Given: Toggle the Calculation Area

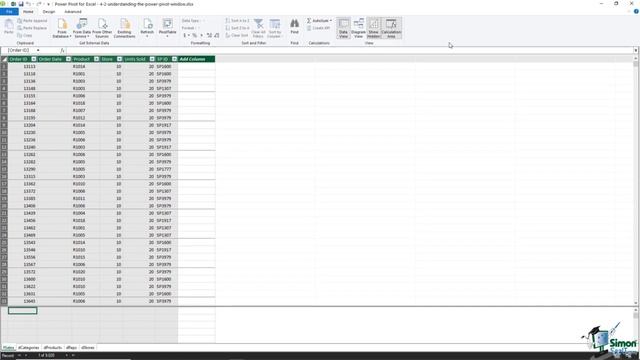Looking at the screenshot, I should [x=391, y=28].
